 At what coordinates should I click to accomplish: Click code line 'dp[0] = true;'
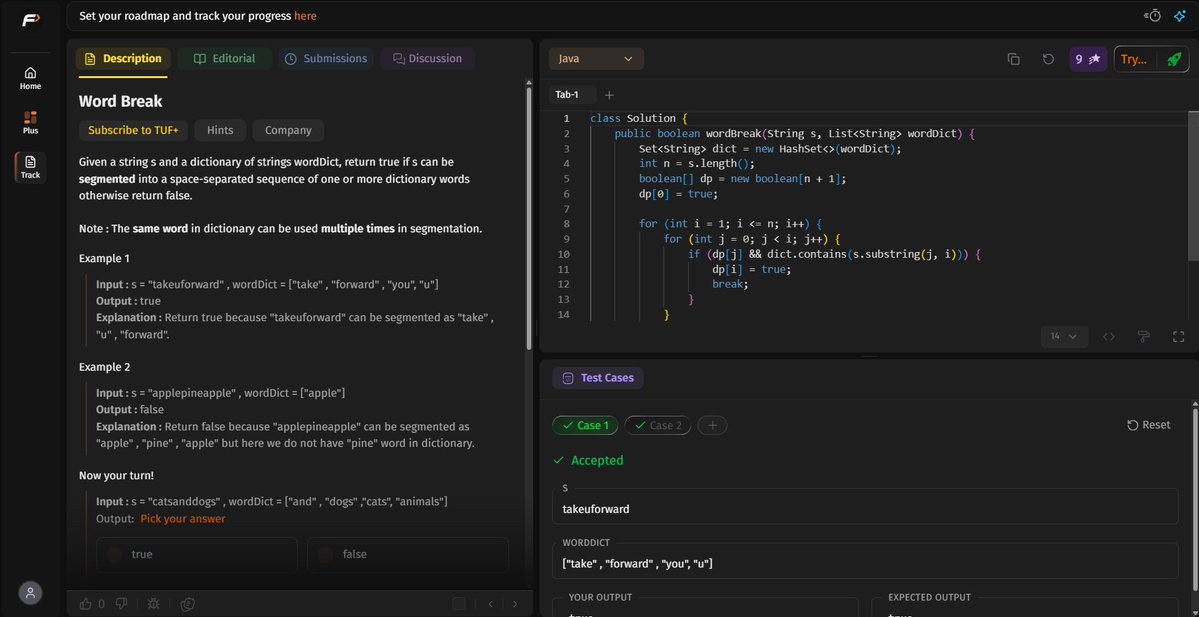[678, 193]
